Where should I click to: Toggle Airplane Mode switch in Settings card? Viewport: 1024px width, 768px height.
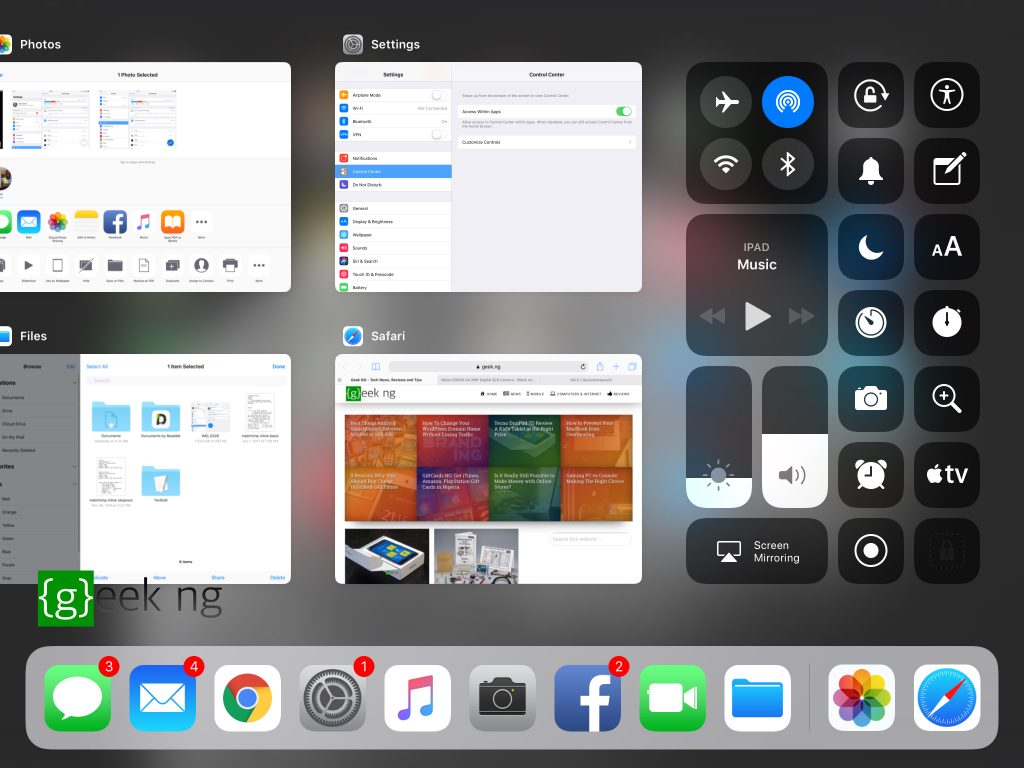pos(439,95)
